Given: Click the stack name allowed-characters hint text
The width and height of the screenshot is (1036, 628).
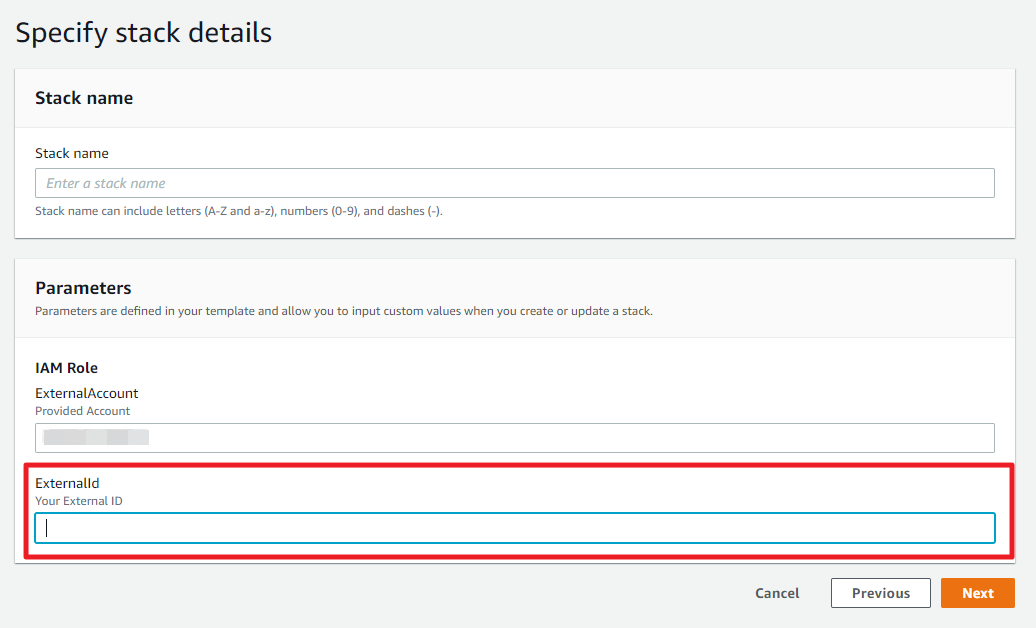Looking at the screenshot, I should (x=238, y=211).
